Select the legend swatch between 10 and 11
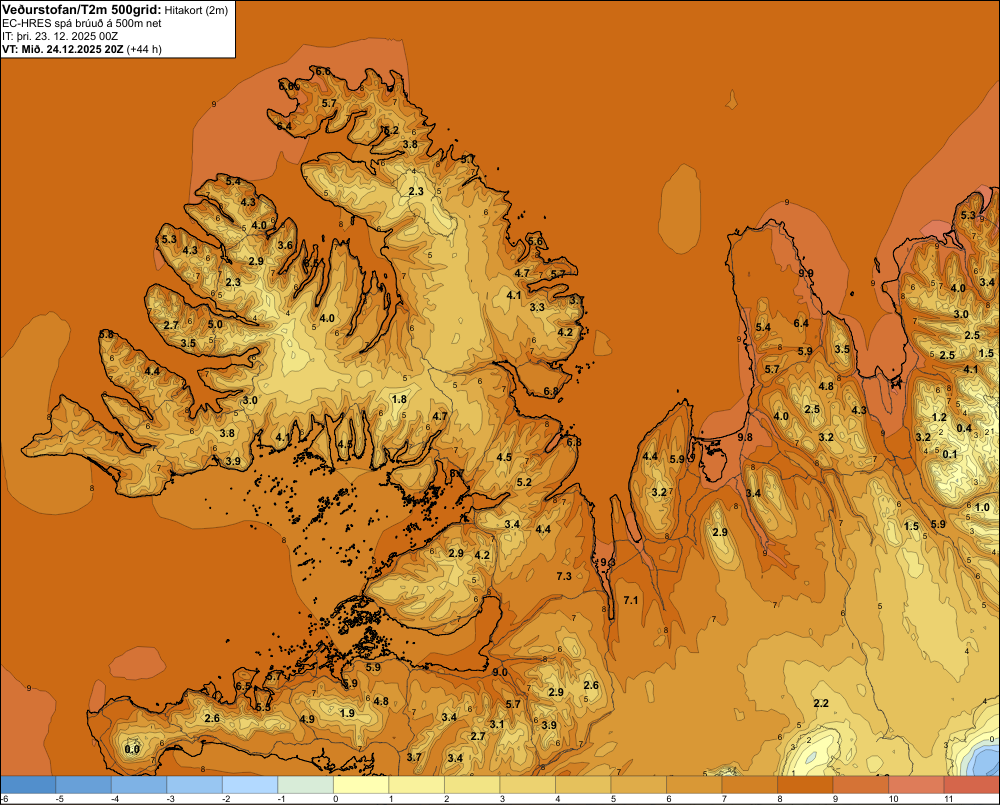The image size is (1000, 805). [x=916, y=785]
